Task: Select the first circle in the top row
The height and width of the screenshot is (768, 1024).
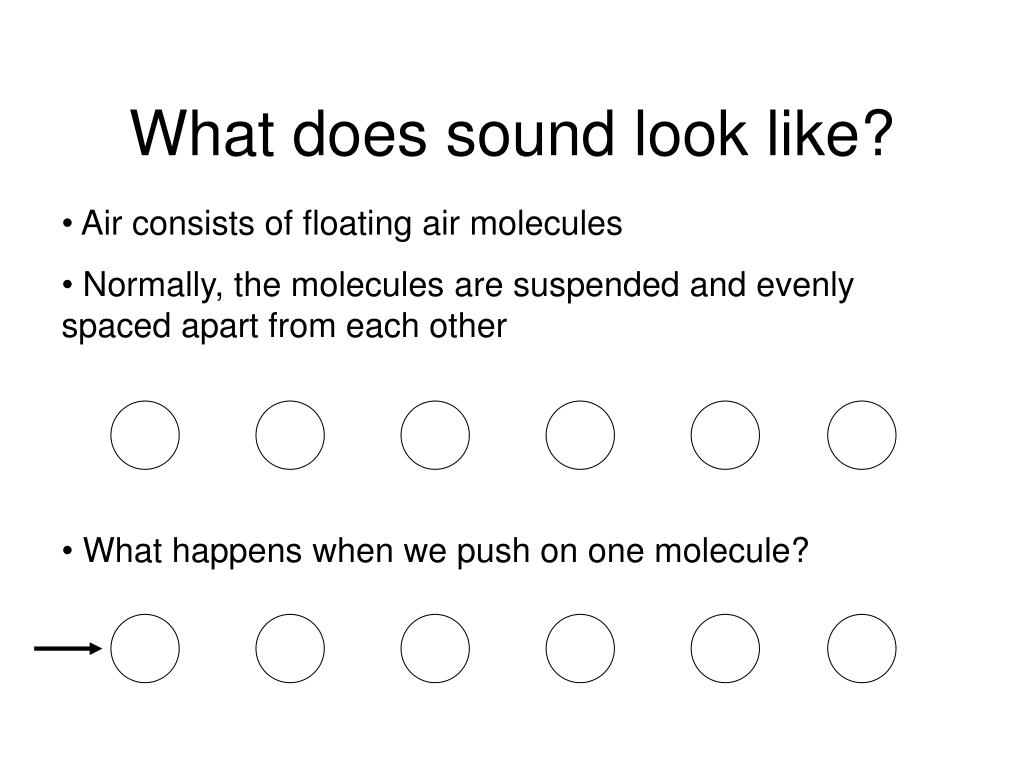Action: point(145,435)
